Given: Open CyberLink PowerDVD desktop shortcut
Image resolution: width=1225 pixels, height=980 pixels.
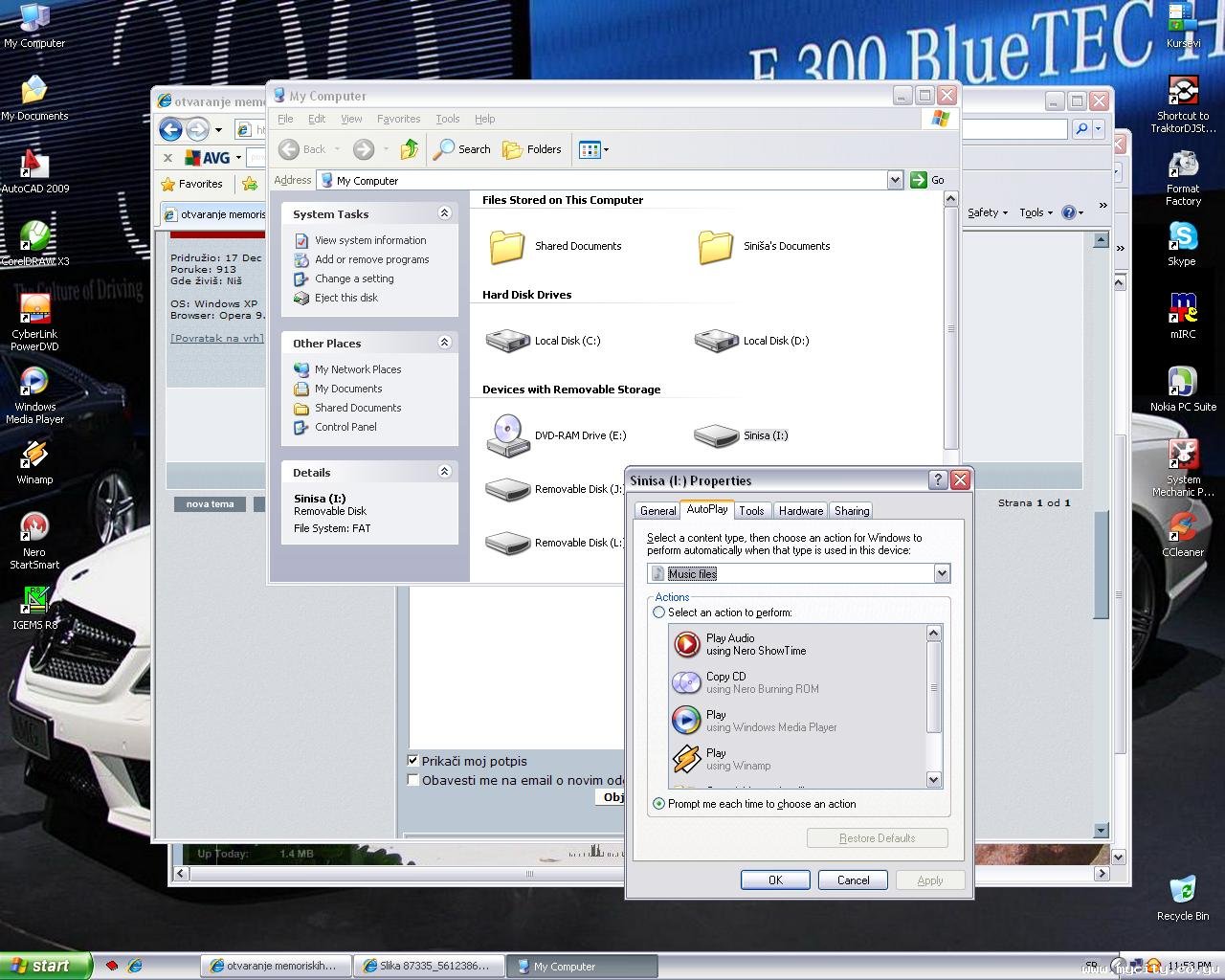Looking at the screenshot, I should click(34, 323).
